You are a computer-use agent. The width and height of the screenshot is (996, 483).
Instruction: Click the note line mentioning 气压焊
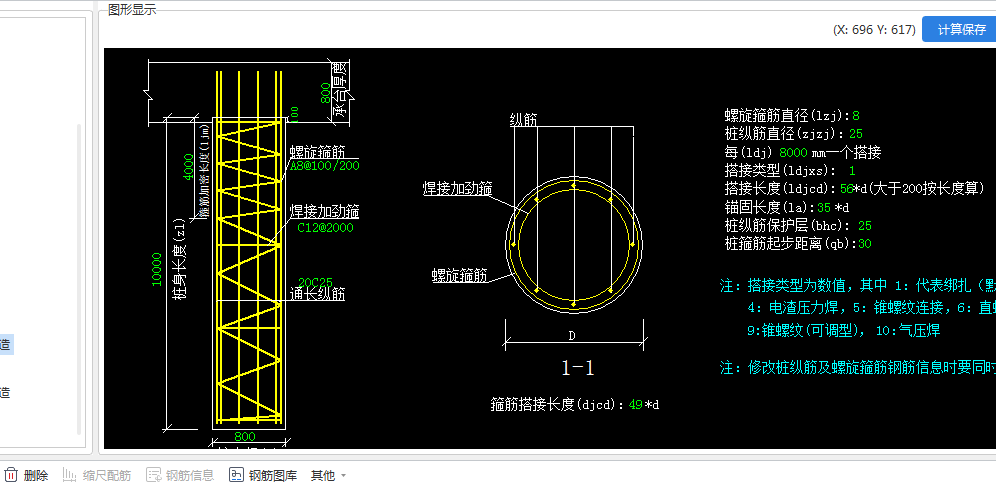pos(844,330)
